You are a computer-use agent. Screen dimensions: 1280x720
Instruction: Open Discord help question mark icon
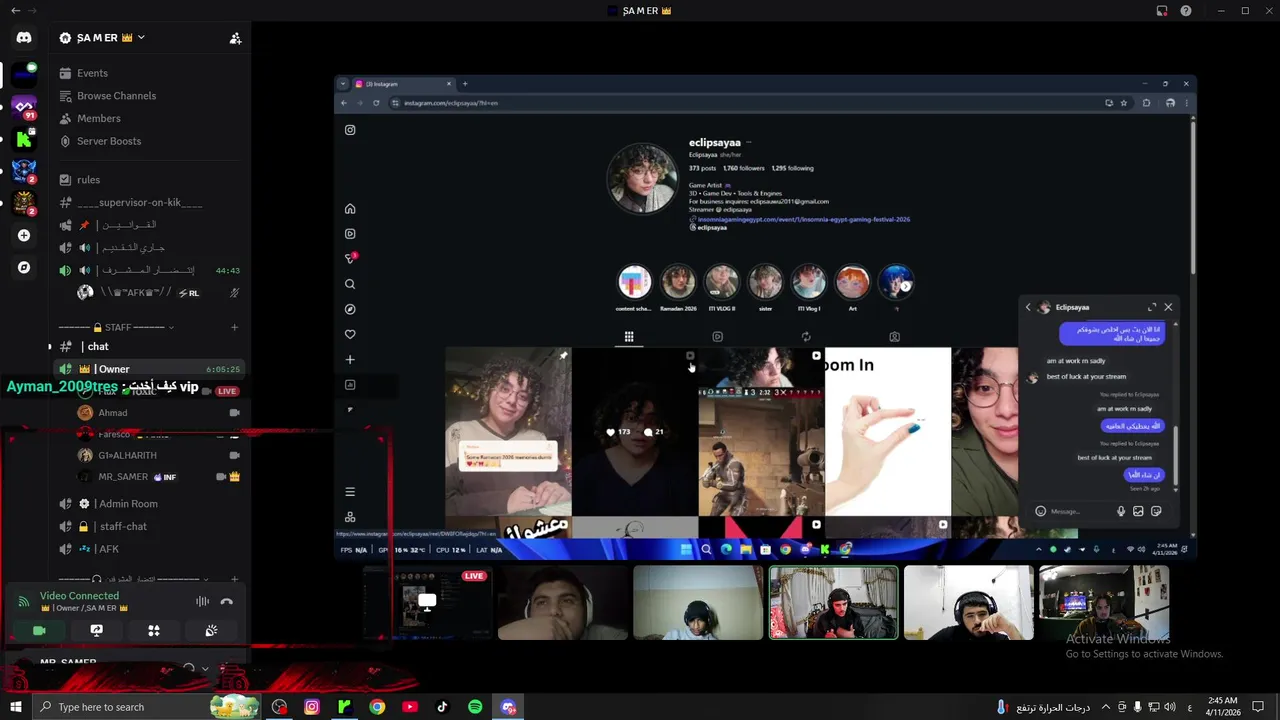(1186, 11)
